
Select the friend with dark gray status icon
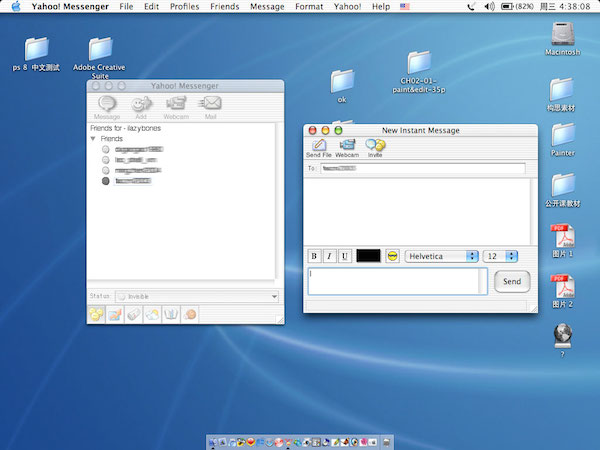127,181
